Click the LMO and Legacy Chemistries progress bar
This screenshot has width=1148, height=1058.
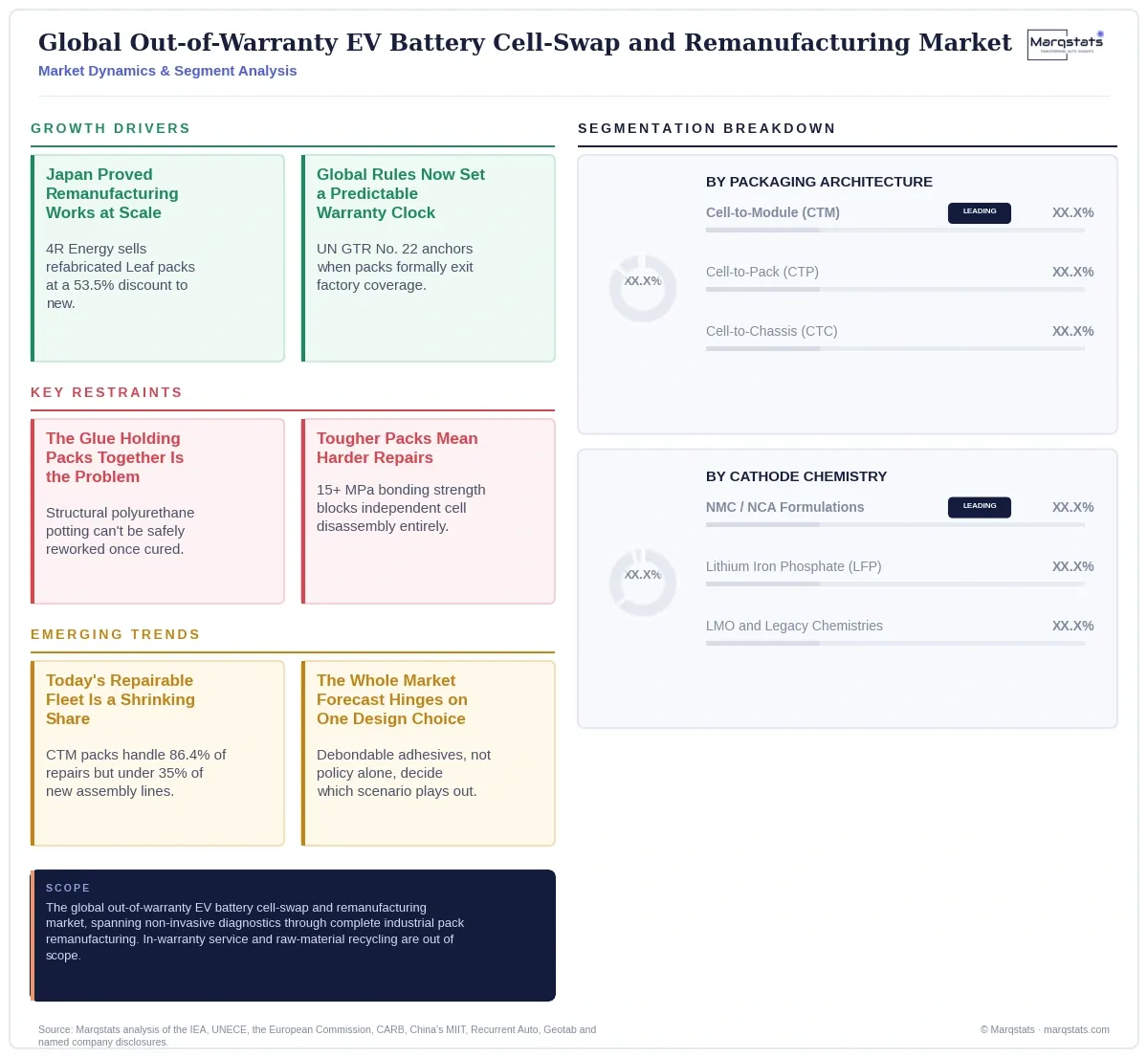pos(895,644)
